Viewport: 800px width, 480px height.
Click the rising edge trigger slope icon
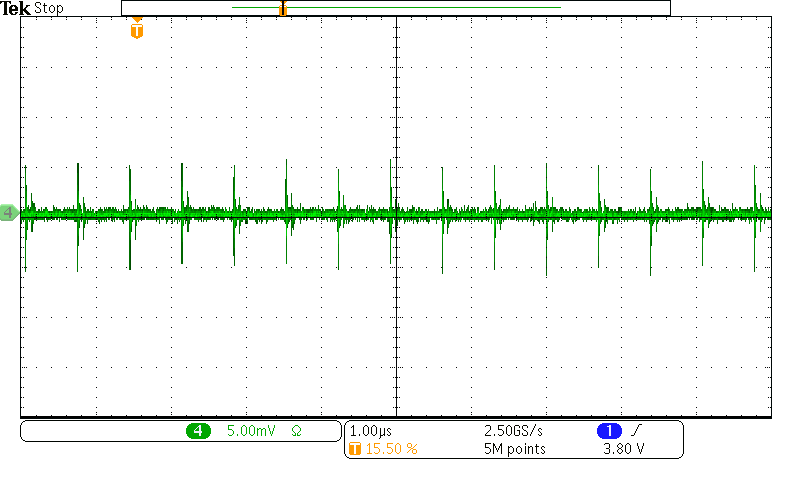(x=638, y=431)
